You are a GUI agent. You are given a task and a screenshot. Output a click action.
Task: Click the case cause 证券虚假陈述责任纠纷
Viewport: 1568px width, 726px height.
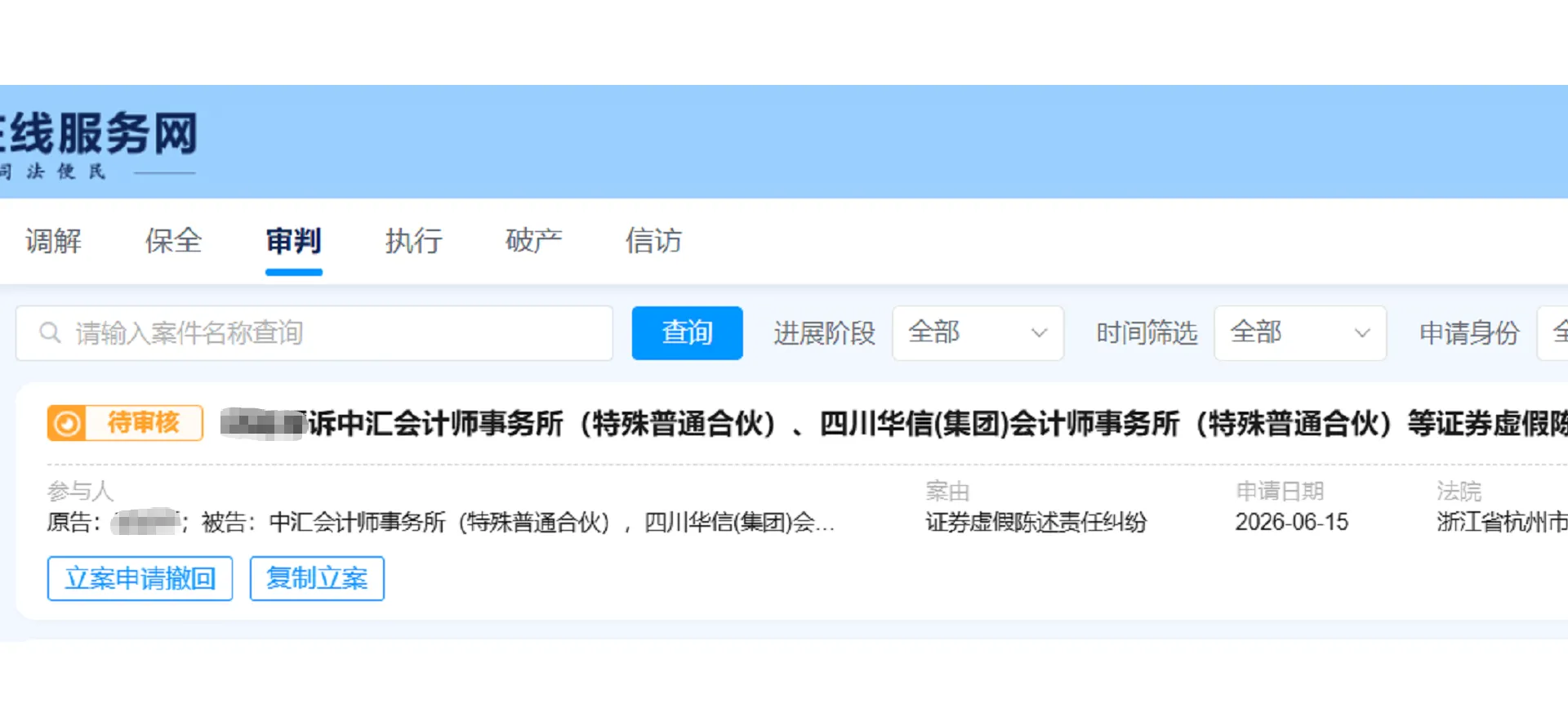(x=1036, y=523)
